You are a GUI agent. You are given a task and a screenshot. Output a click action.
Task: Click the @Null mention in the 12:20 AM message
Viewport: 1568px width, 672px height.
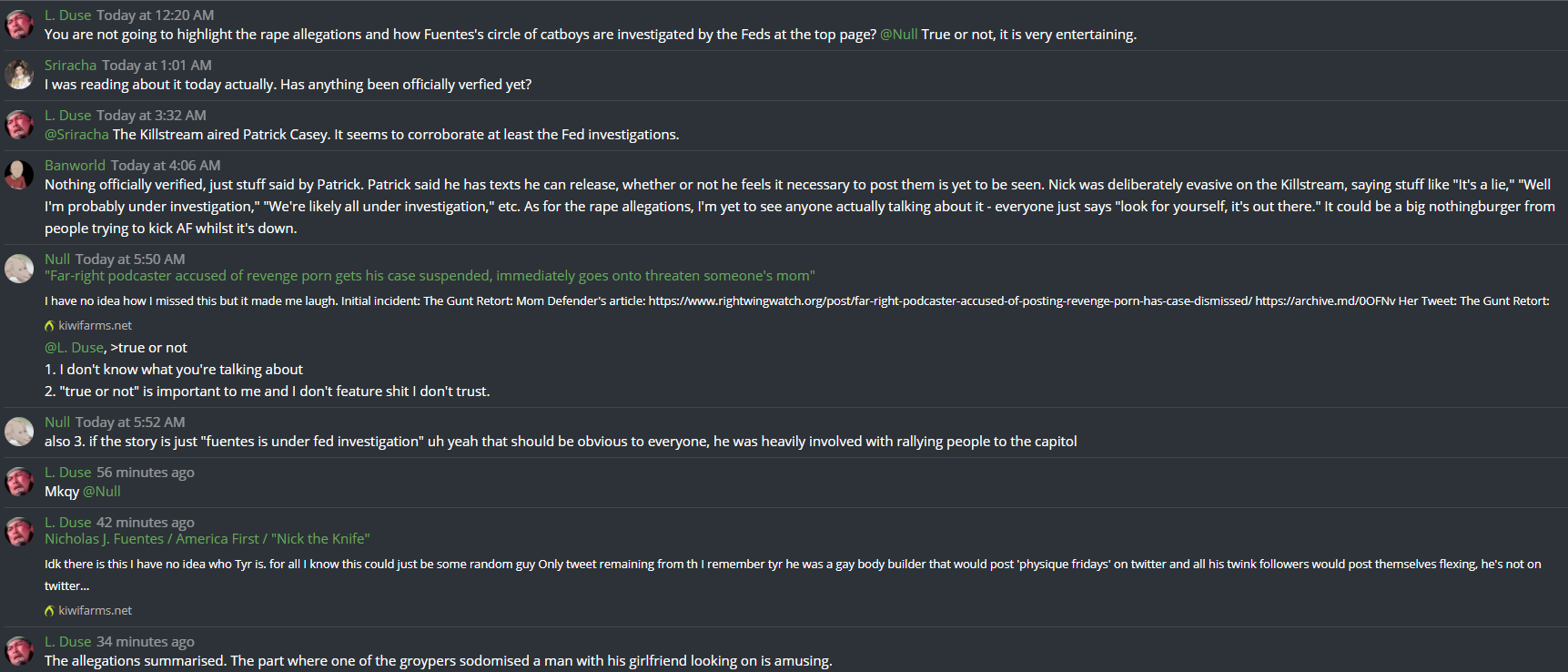point(898,35)
